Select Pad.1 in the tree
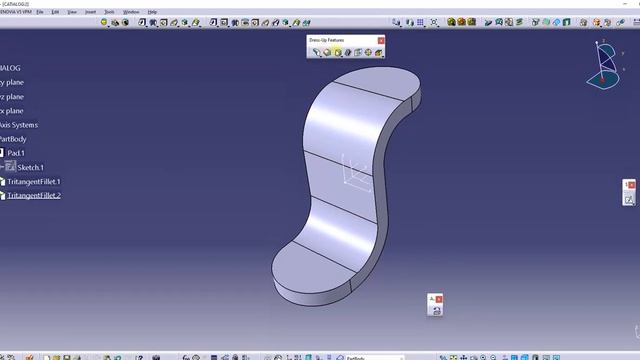 16,153
